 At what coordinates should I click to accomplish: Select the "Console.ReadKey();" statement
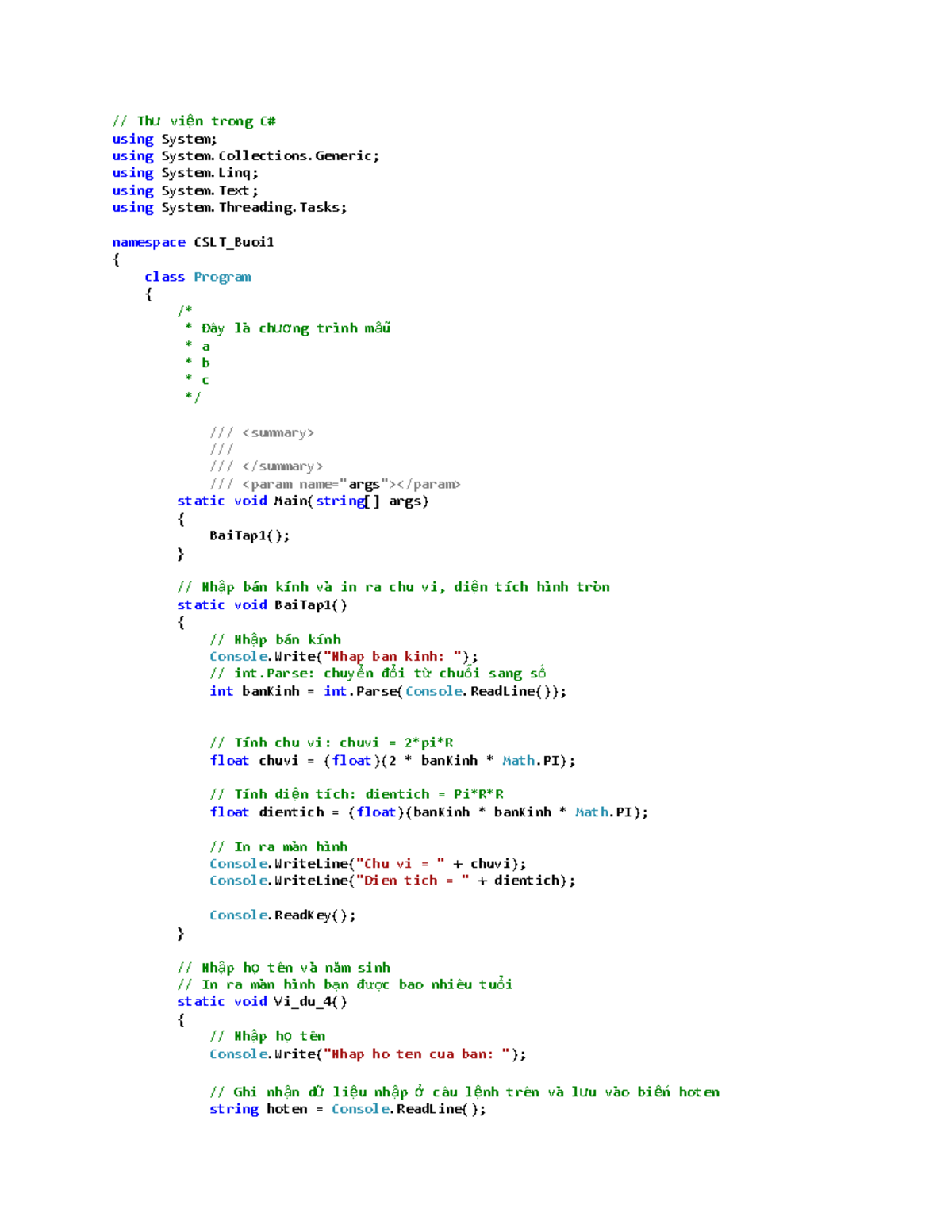pos(282,915)
